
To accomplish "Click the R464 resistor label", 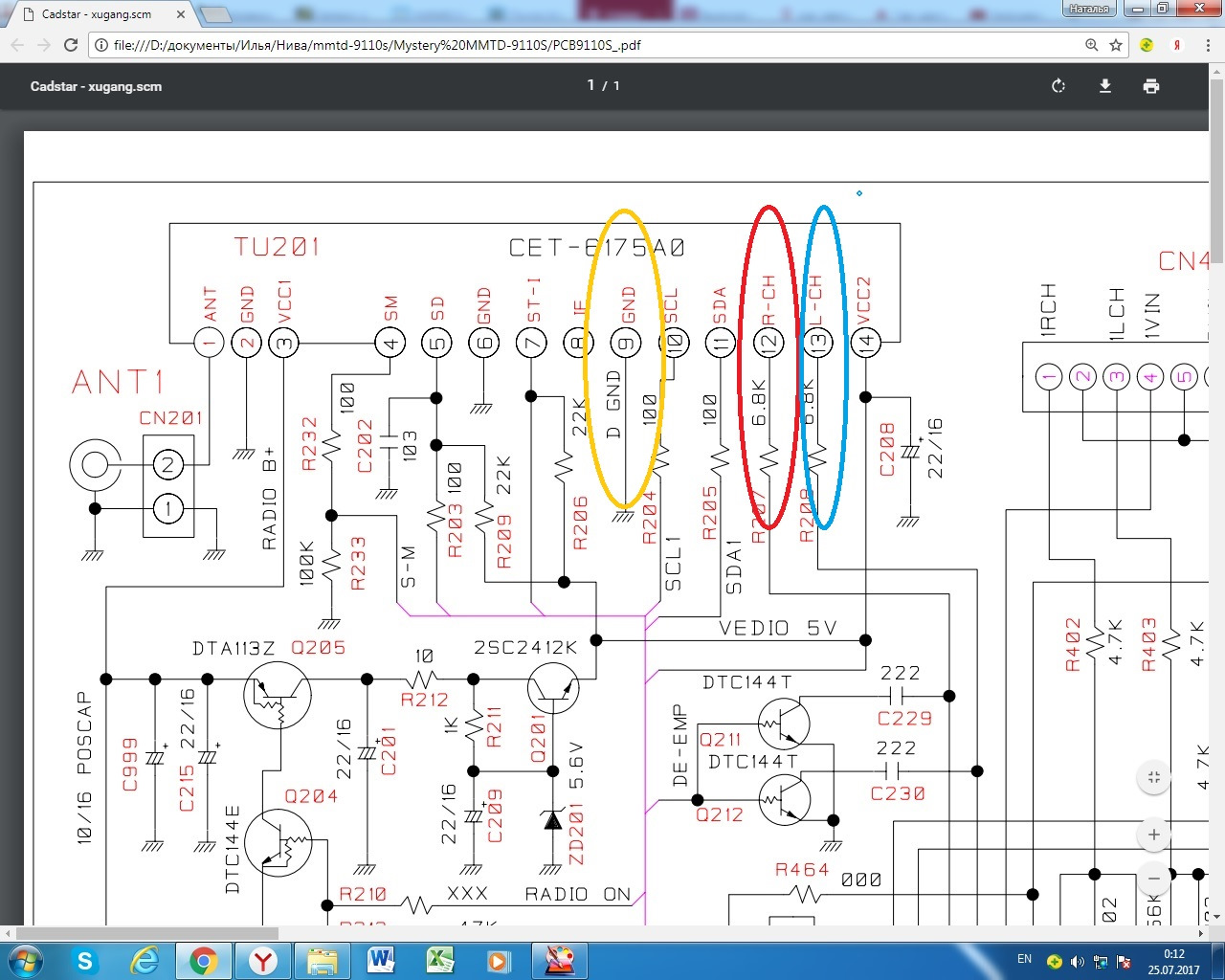I will (x=802, y=870).
